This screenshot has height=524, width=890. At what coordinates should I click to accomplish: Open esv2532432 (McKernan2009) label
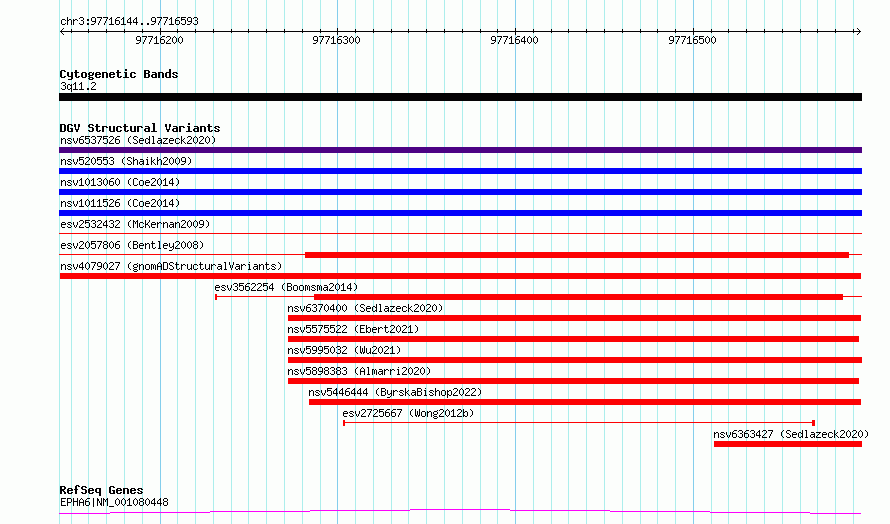[135, 224]
